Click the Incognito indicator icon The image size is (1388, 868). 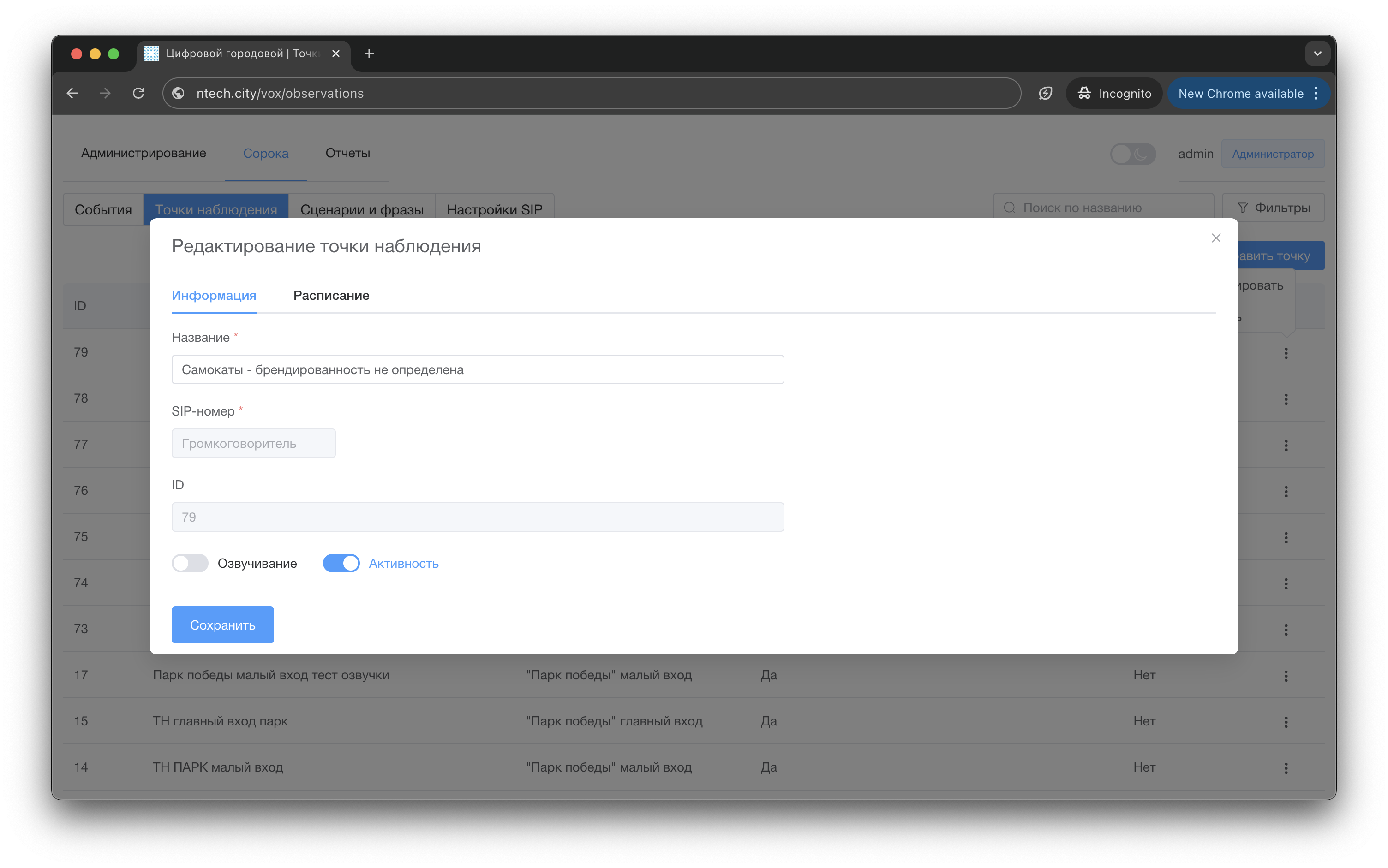1084,93
